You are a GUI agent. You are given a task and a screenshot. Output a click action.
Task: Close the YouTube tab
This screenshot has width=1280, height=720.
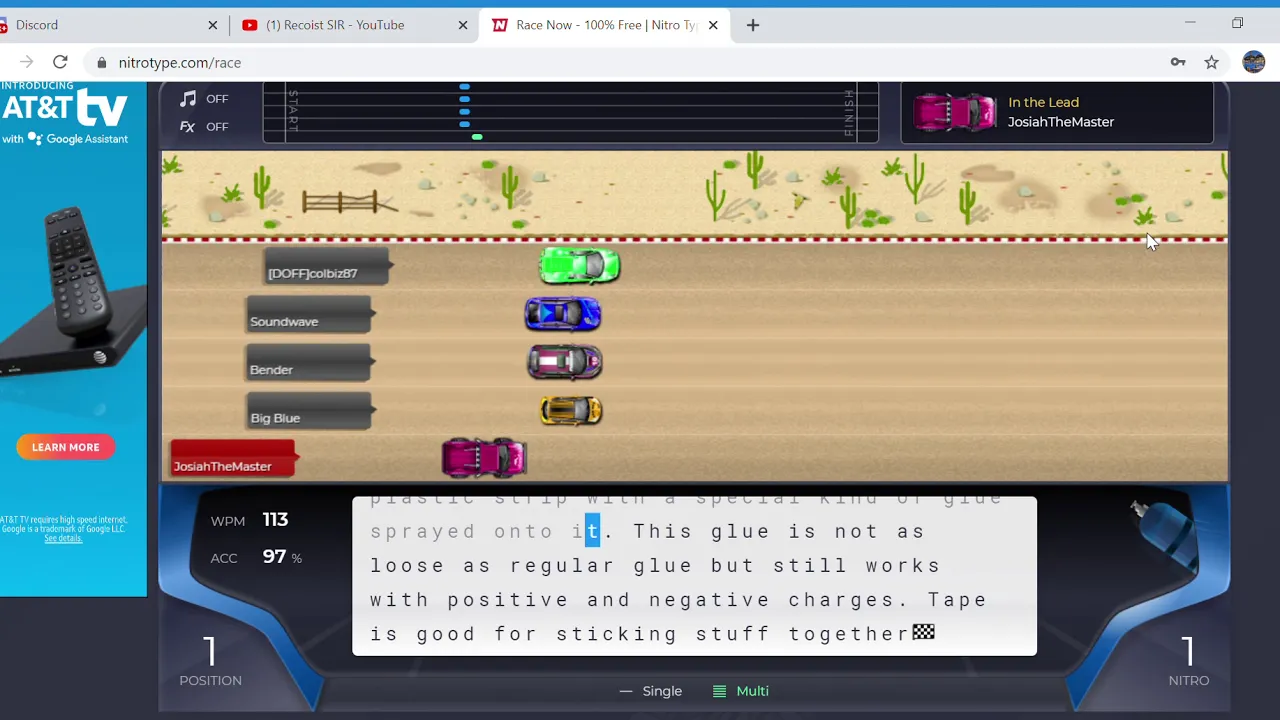463,25
